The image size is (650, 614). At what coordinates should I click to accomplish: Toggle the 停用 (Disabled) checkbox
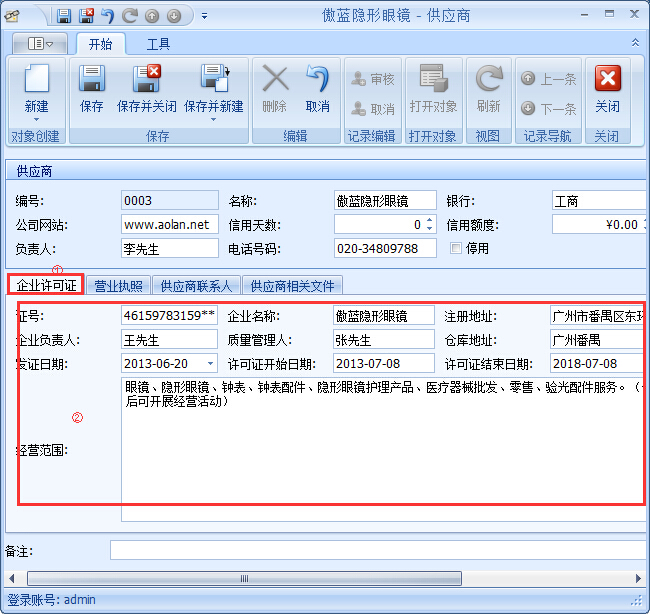pyautogui.click(x=456, y=248)
